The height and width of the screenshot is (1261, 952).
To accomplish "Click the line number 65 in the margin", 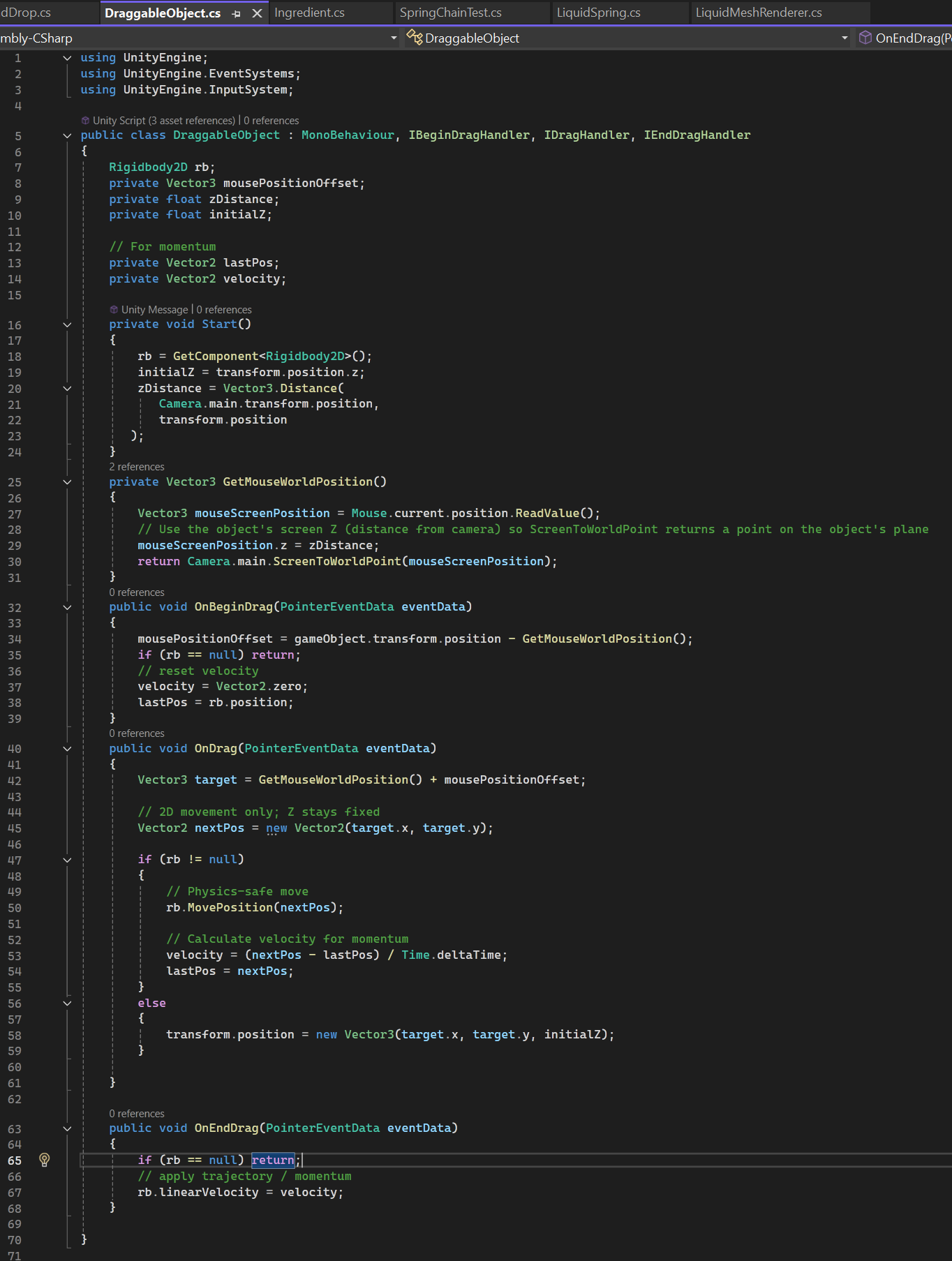I will coord(15,1161).
